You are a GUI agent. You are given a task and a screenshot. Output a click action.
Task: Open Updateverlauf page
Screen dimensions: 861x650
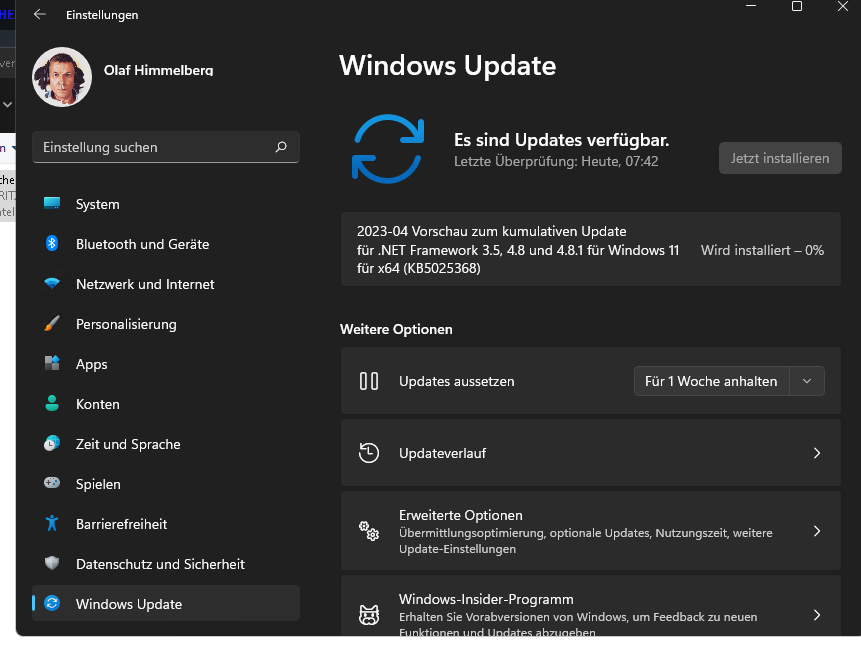[591, 453]
